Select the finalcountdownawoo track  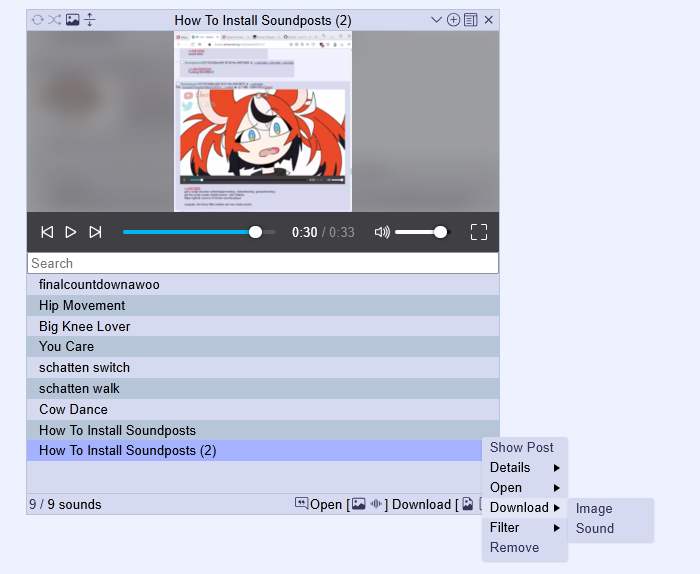coord(263,285)
